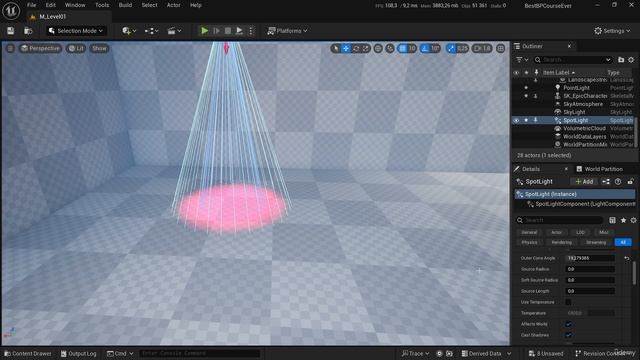Open the File menu
This screenshot has height=360, width=640.
tap(31, 5)
